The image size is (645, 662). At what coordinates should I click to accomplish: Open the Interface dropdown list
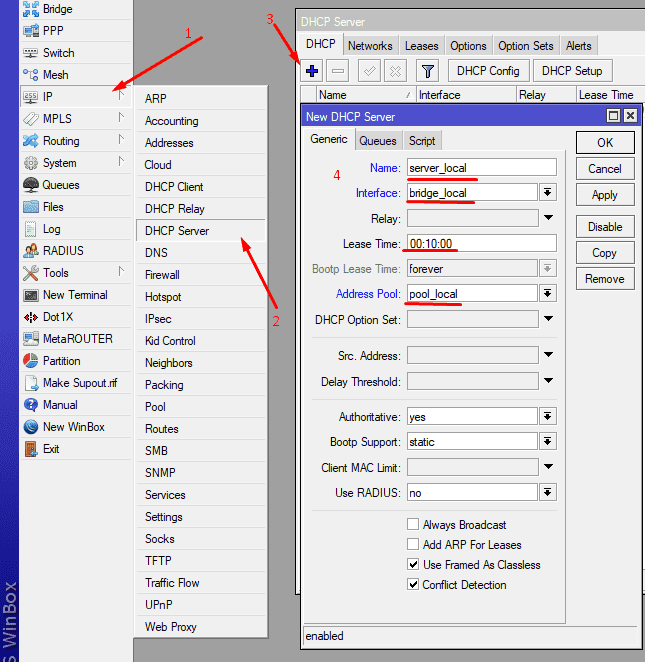(548, 193)
